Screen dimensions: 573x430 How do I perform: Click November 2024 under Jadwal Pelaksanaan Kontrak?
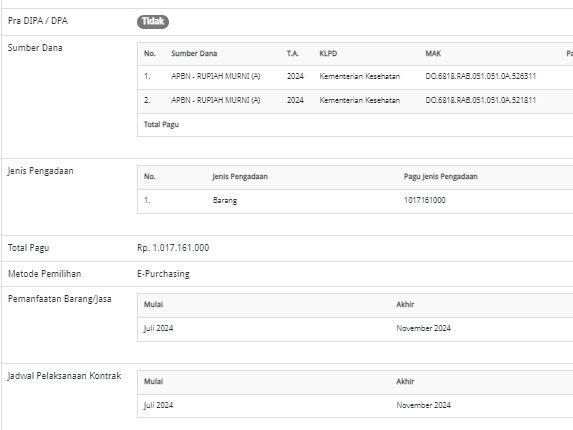click(424, 405)
